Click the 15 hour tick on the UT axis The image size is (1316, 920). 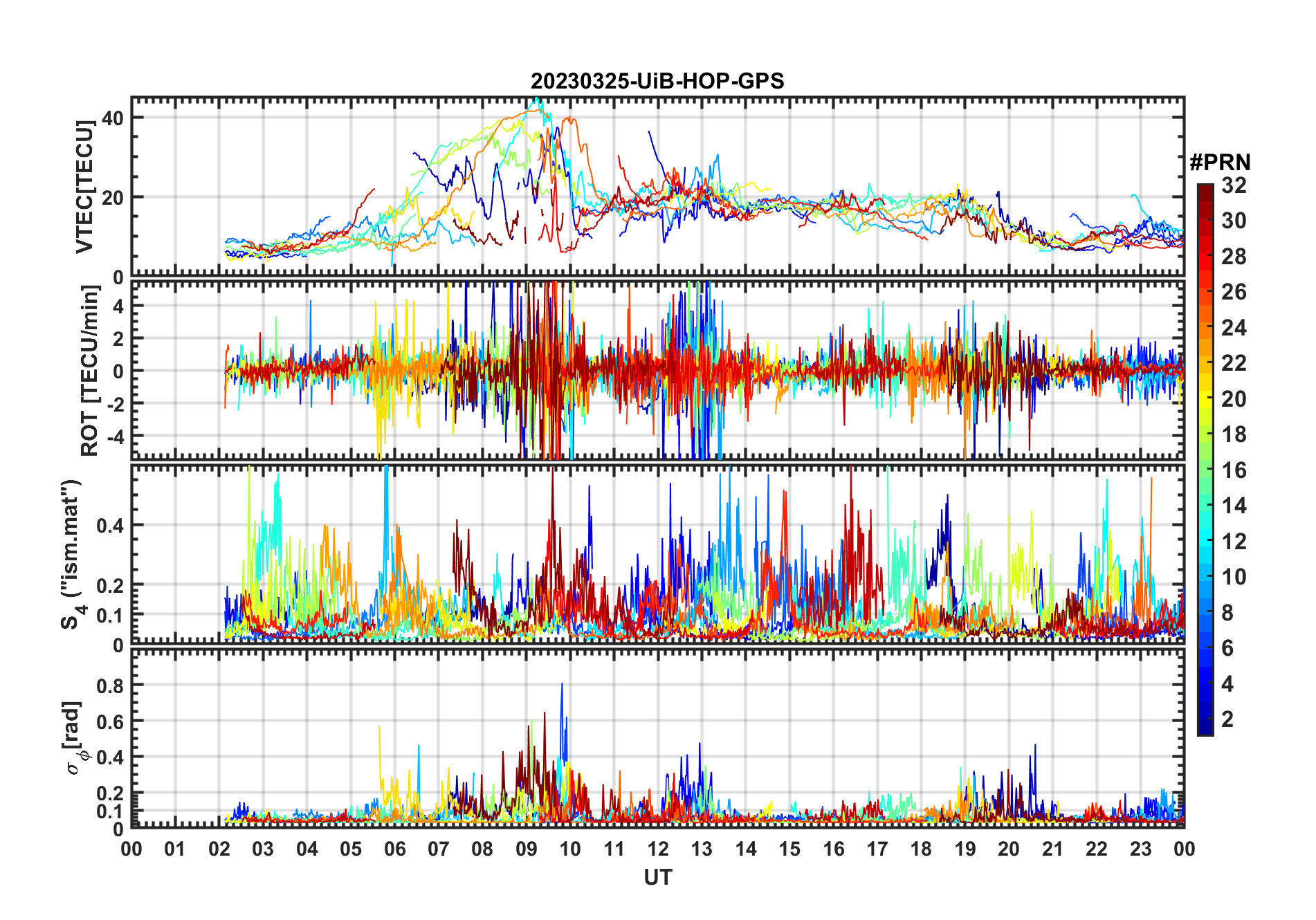(789, 849)
